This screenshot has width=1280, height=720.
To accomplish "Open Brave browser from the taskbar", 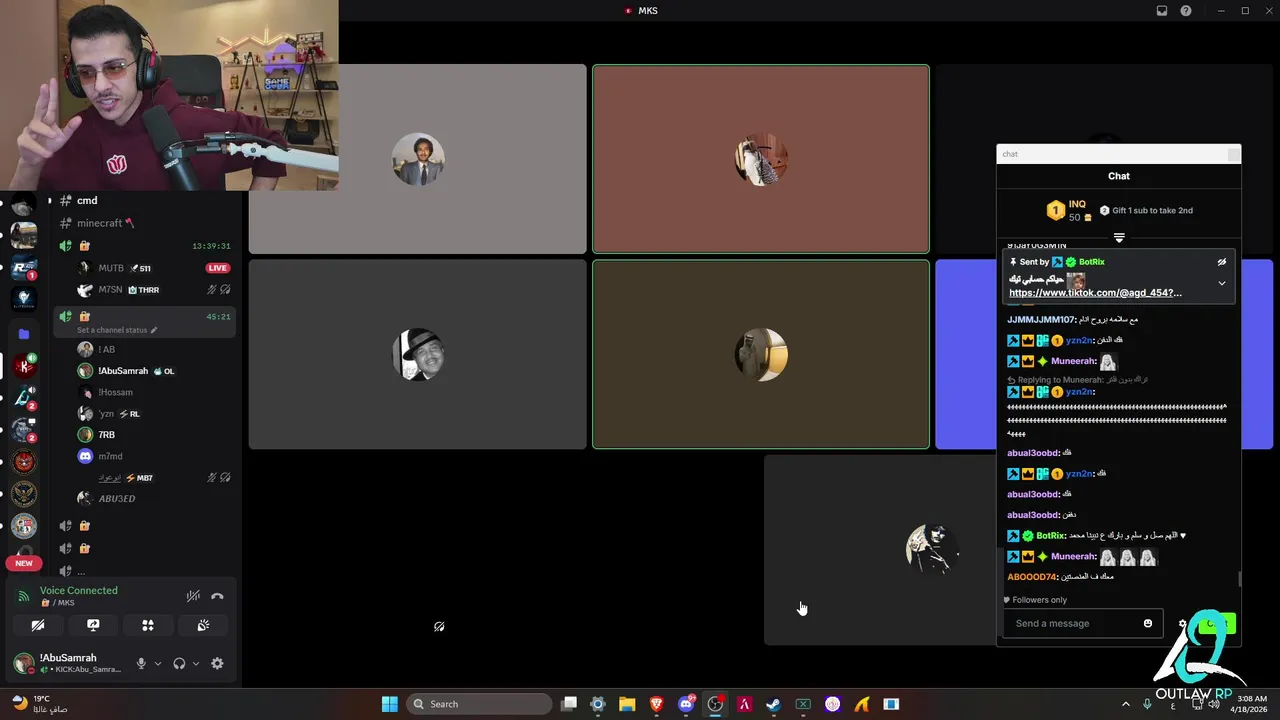I will [656, 704].
